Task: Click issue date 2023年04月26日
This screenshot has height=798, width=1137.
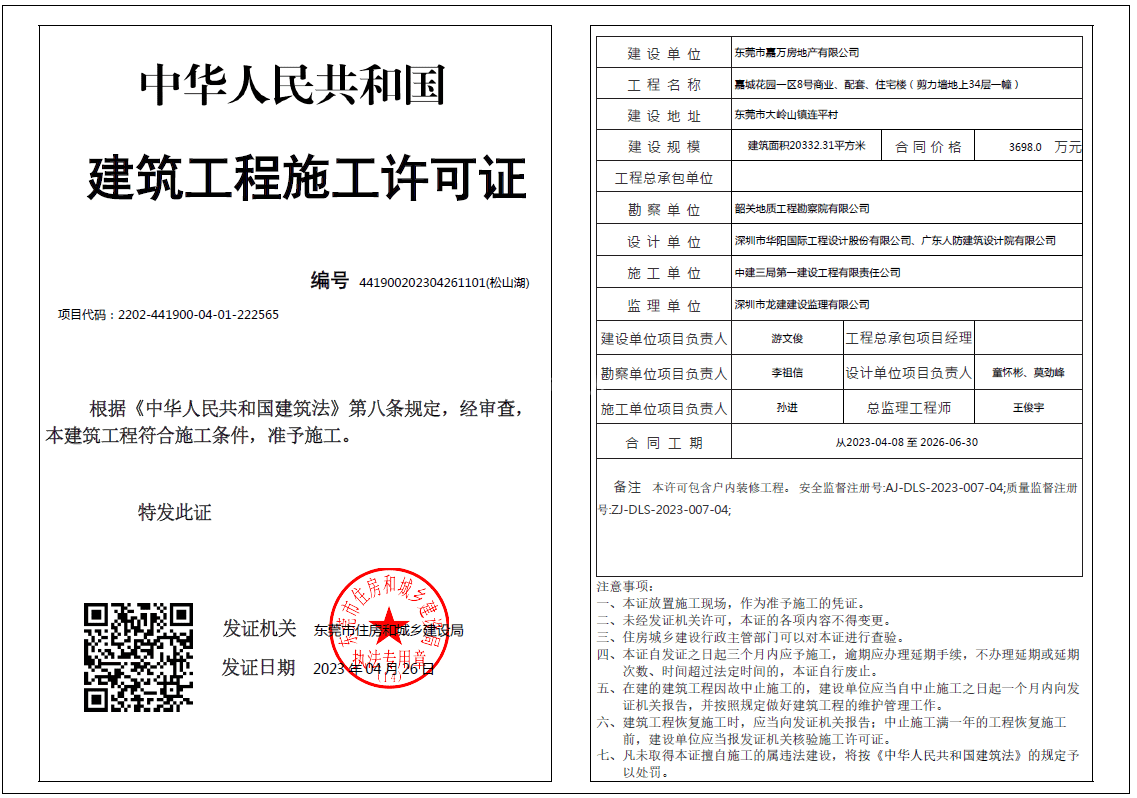Action: click(x=374, y=668)
